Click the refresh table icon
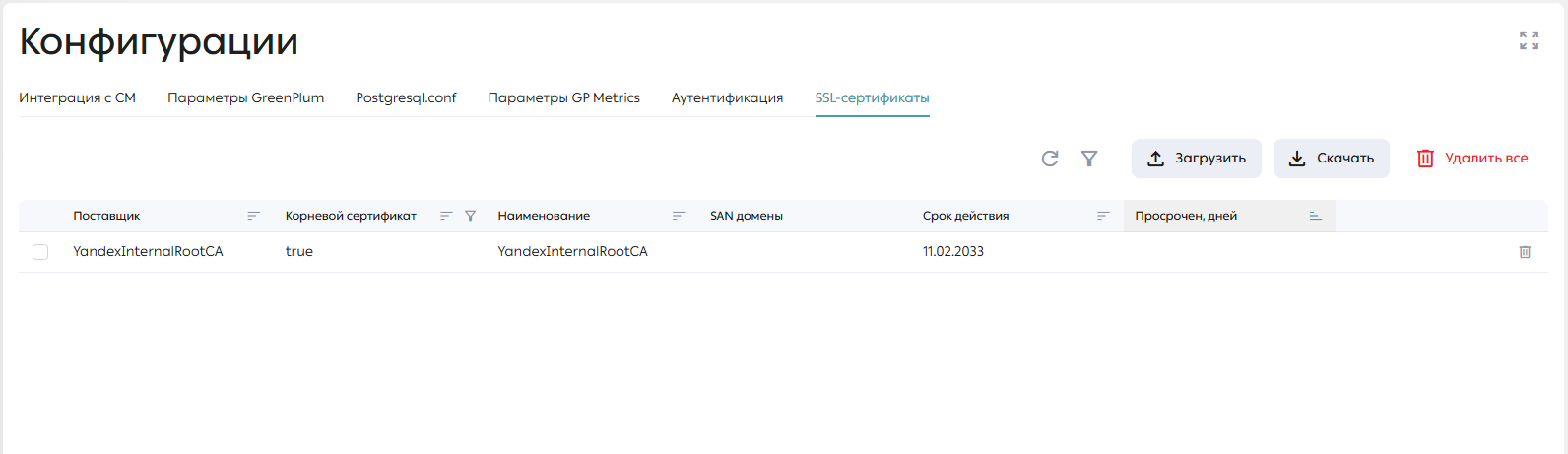Screen dimensions: 1568x454 [1050, 159]
